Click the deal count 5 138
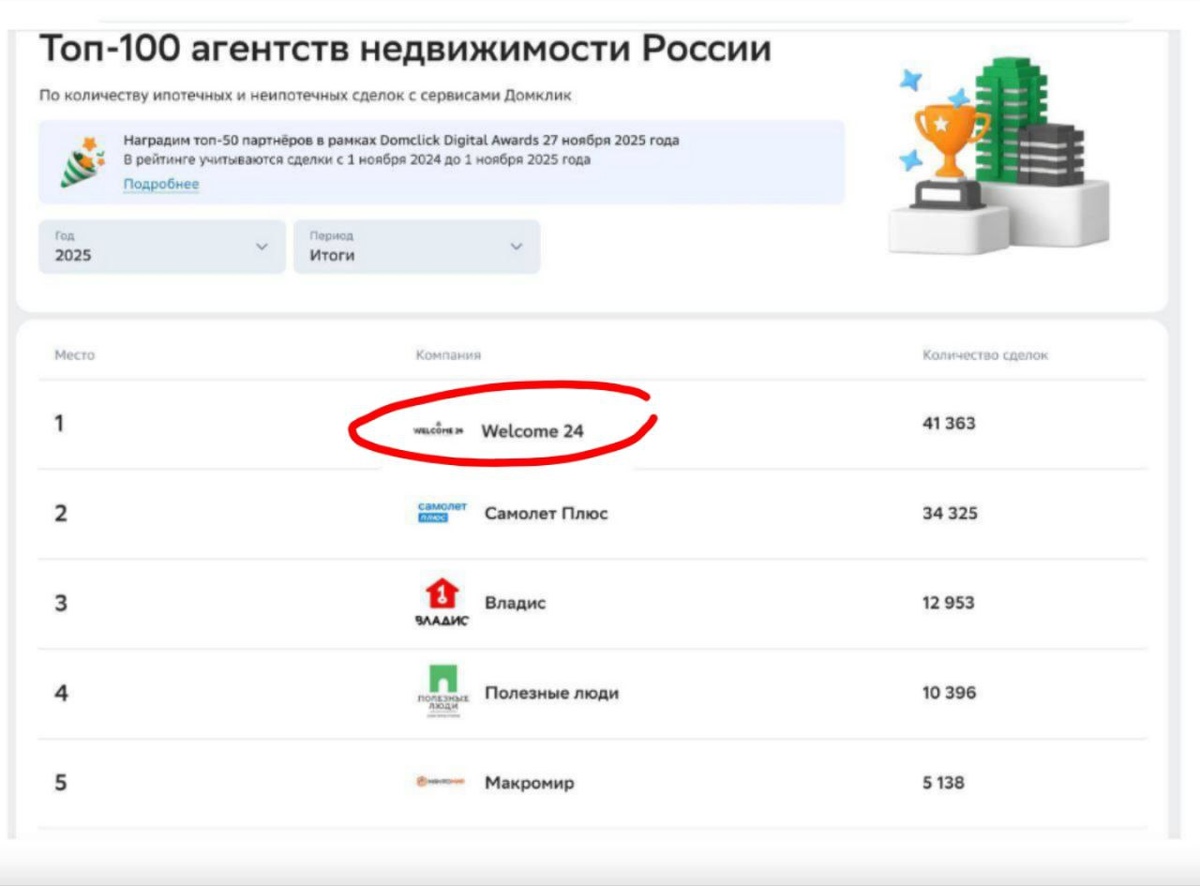Screen dimensions: 1200x886 pyautogui.click(x=943, y=782)
